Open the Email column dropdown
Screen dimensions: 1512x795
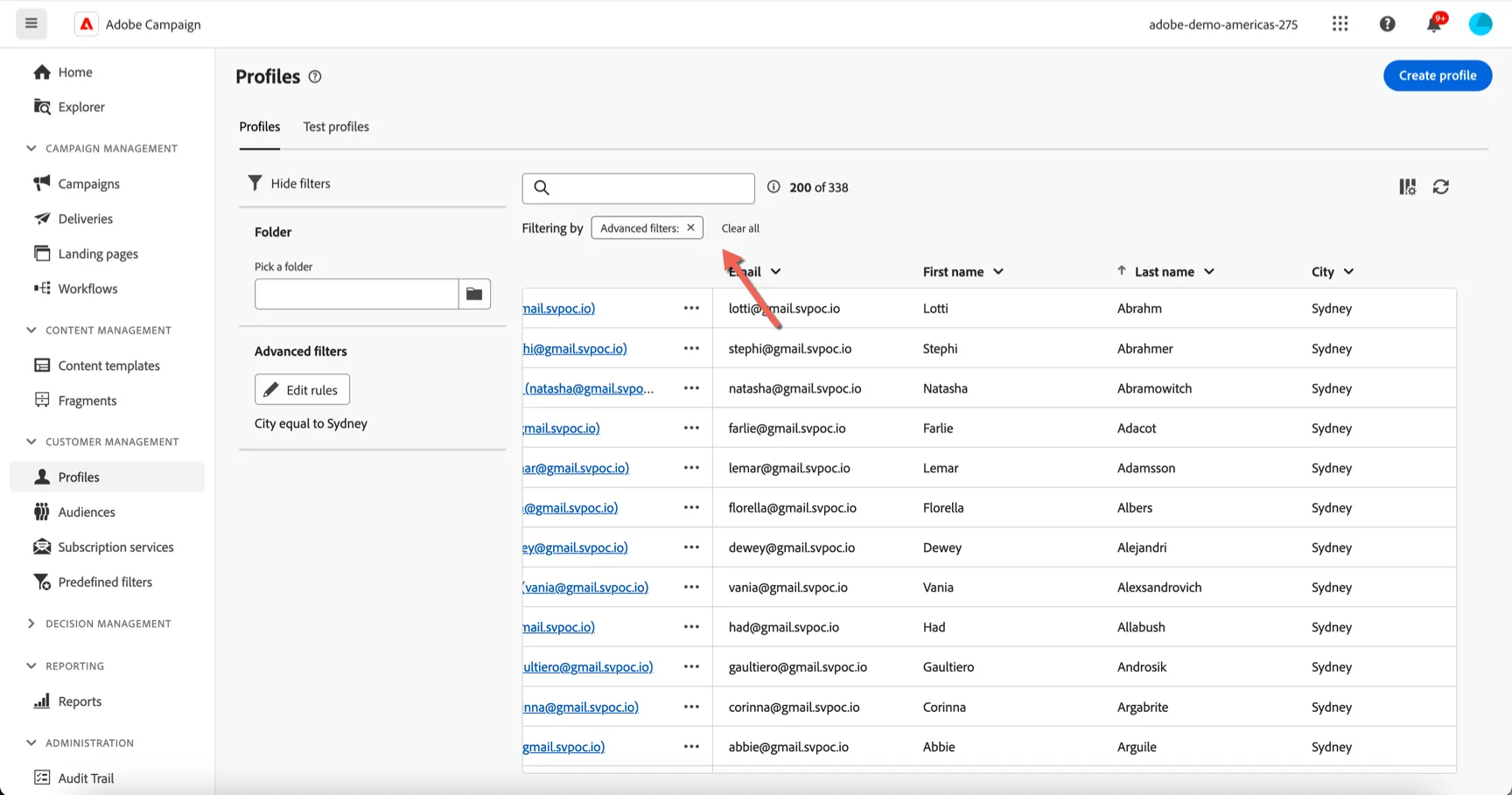[x=775, y=271]
